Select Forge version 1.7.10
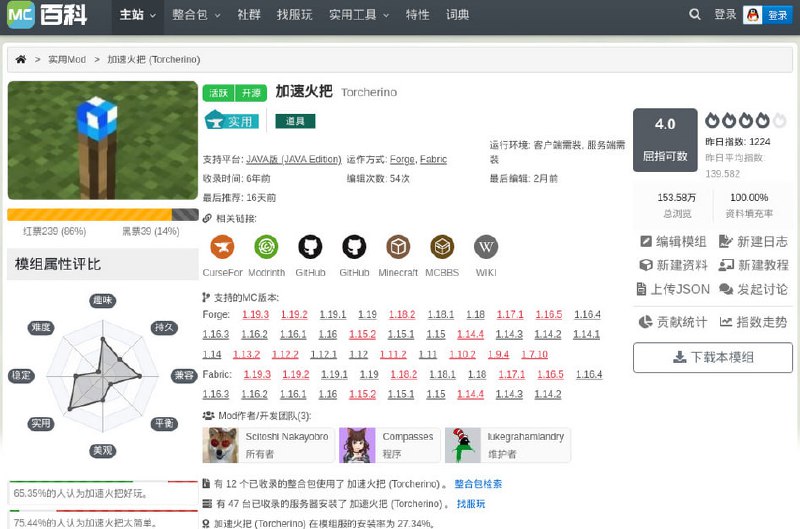The width and height of the screenshot is (800, 529). [x=535, y=354]
